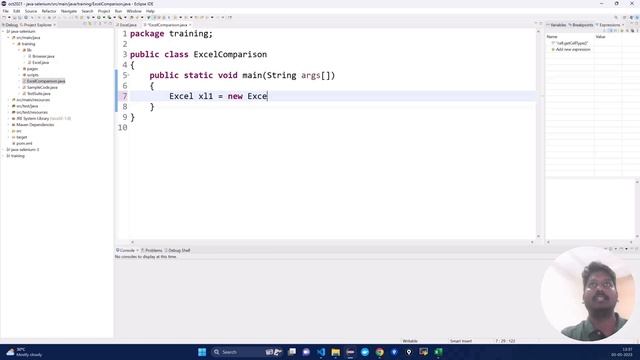Select SampleCode.java in the tree
Screen dimensions: 640x360
pos(42,87)
